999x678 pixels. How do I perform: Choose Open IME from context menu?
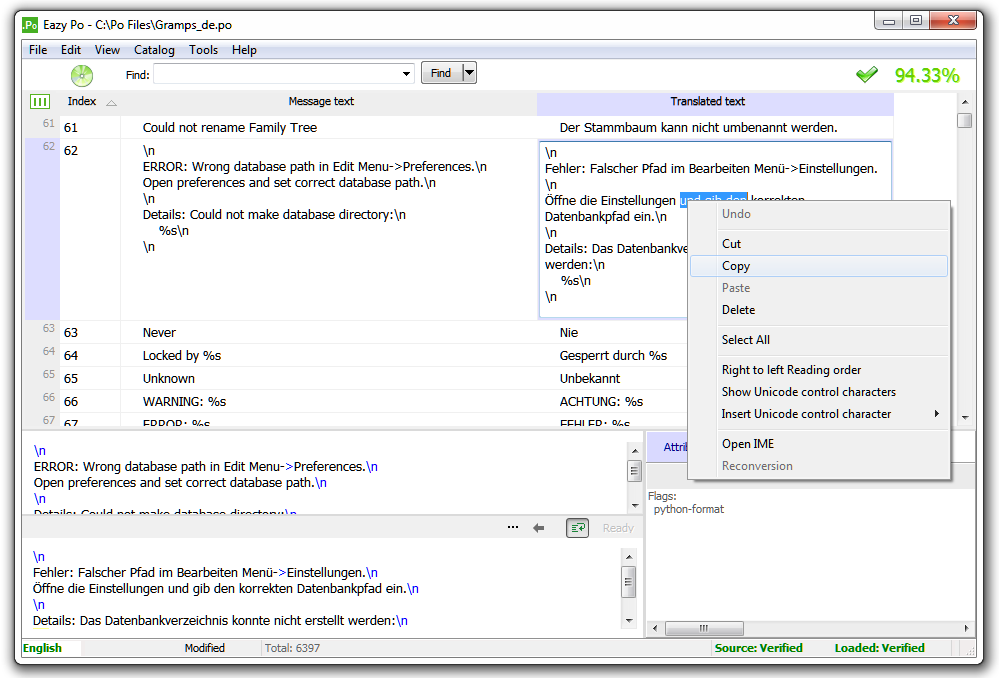[x=819, y=444]
